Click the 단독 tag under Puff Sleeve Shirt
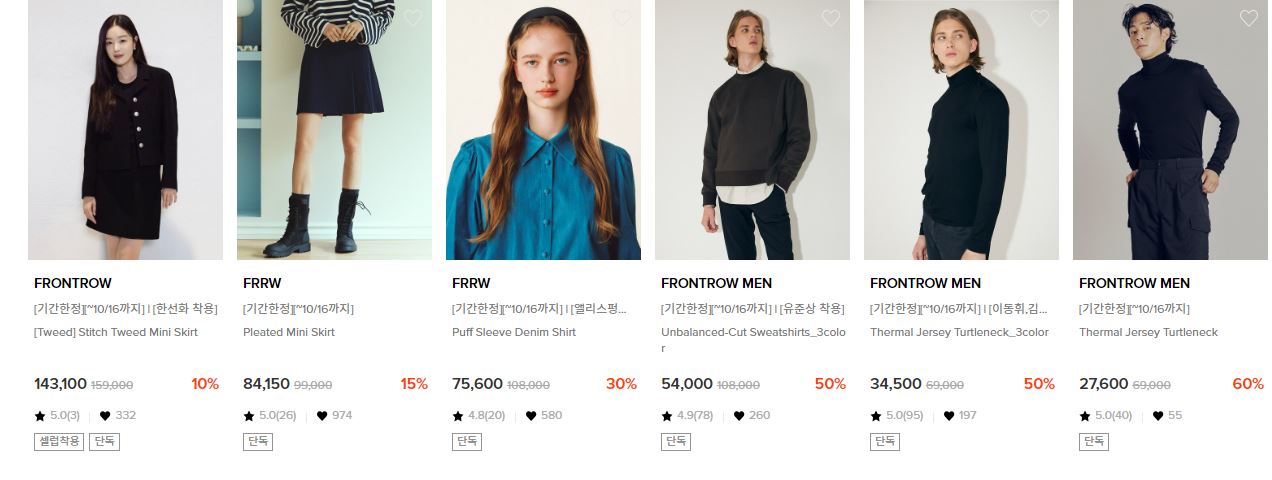 coord(467,441)
